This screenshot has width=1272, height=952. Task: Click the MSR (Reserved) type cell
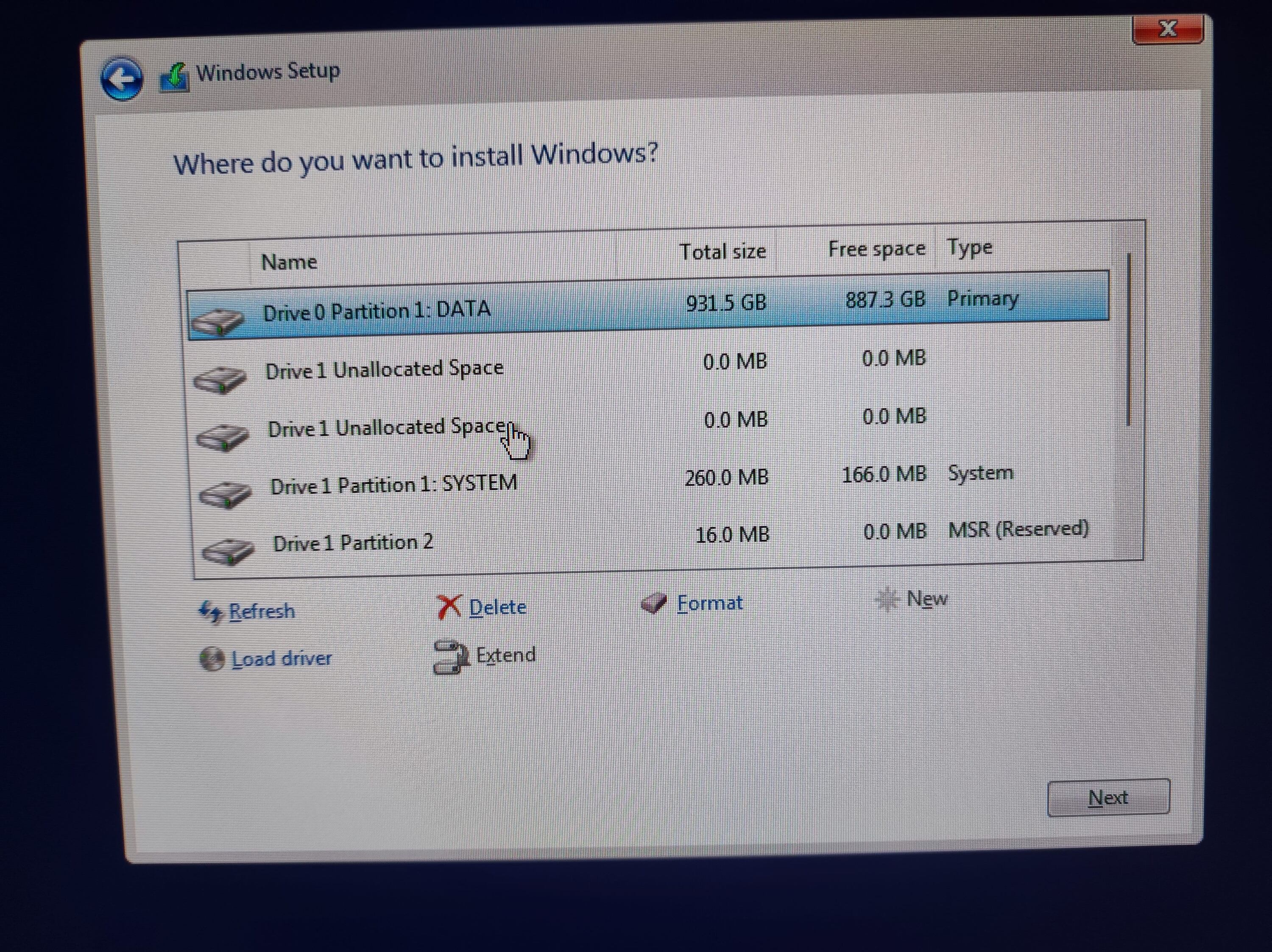coord(1018,529)
